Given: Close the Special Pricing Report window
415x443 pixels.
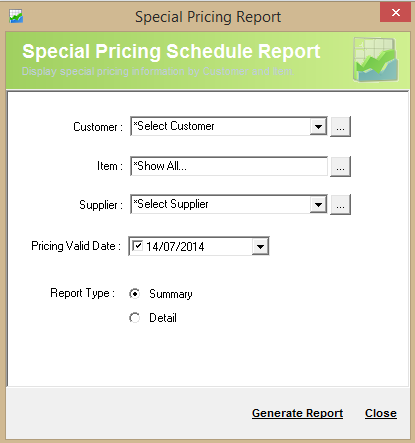Looking at the screenshot, I should pyautogui.click(x=396, y=13).
